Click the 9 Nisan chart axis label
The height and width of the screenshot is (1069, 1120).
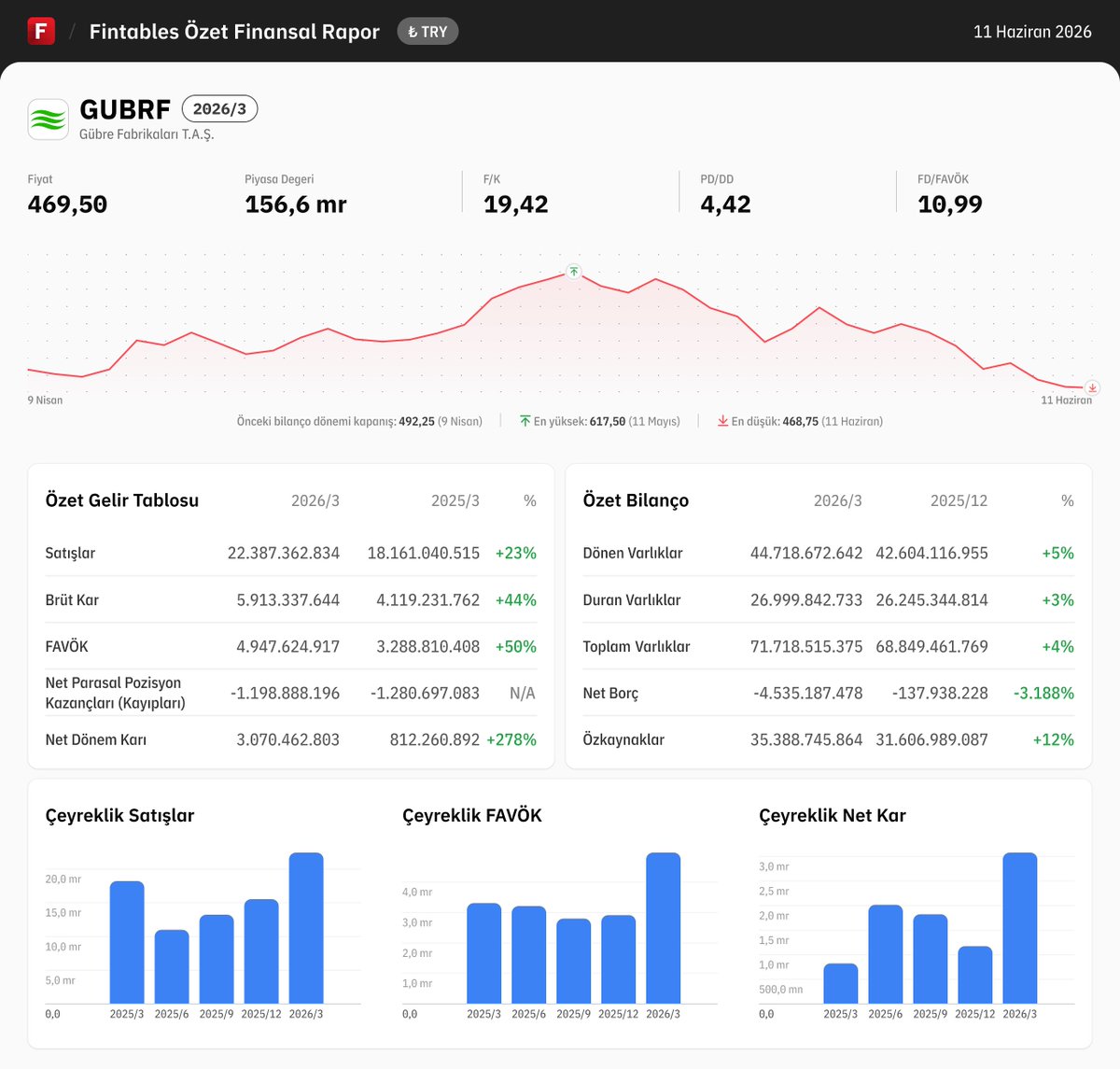[45, 401]
